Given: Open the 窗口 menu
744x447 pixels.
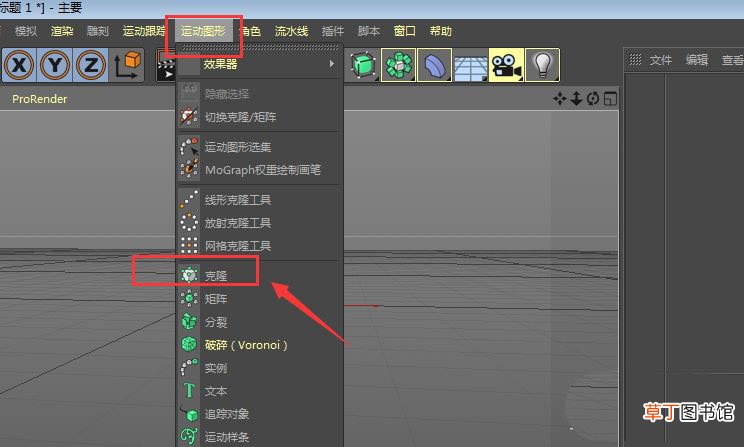Looking at the screenshot, I should 405,31.
